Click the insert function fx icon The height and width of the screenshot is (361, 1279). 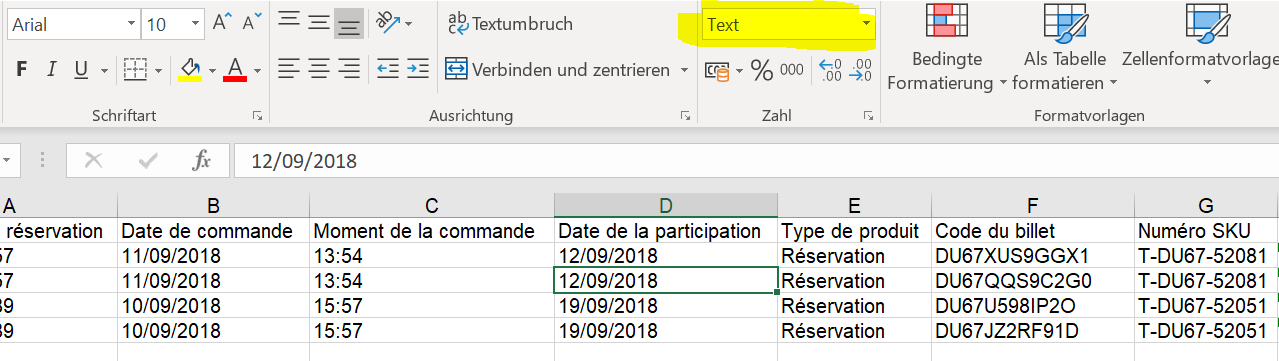coord(202,161)
